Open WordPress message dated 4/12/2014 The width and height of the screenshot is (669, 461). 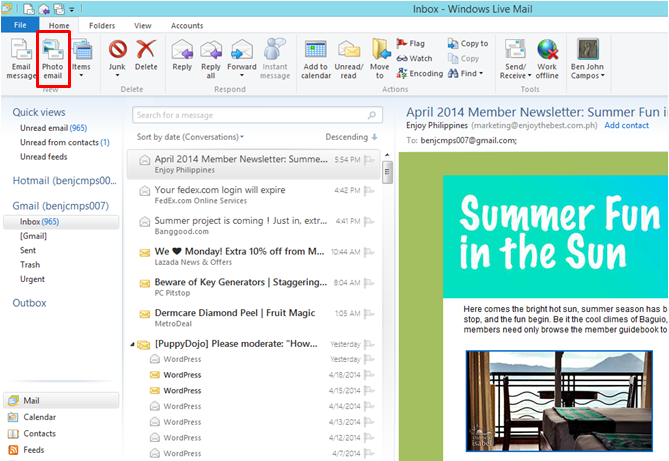[x=254, y=438]
